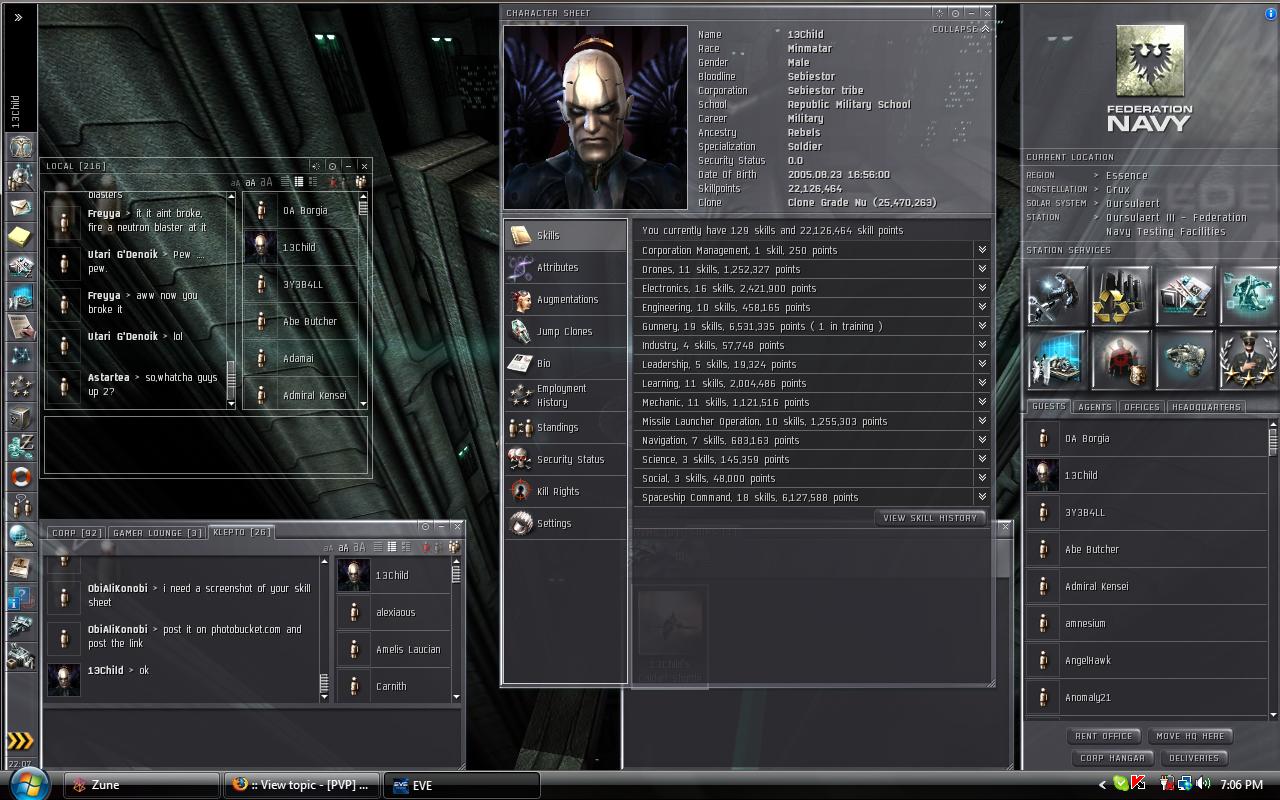Expand the sidebar with the double arrow
The image size is (1280, 800).
pyautogui.click(x=18, y=17)
